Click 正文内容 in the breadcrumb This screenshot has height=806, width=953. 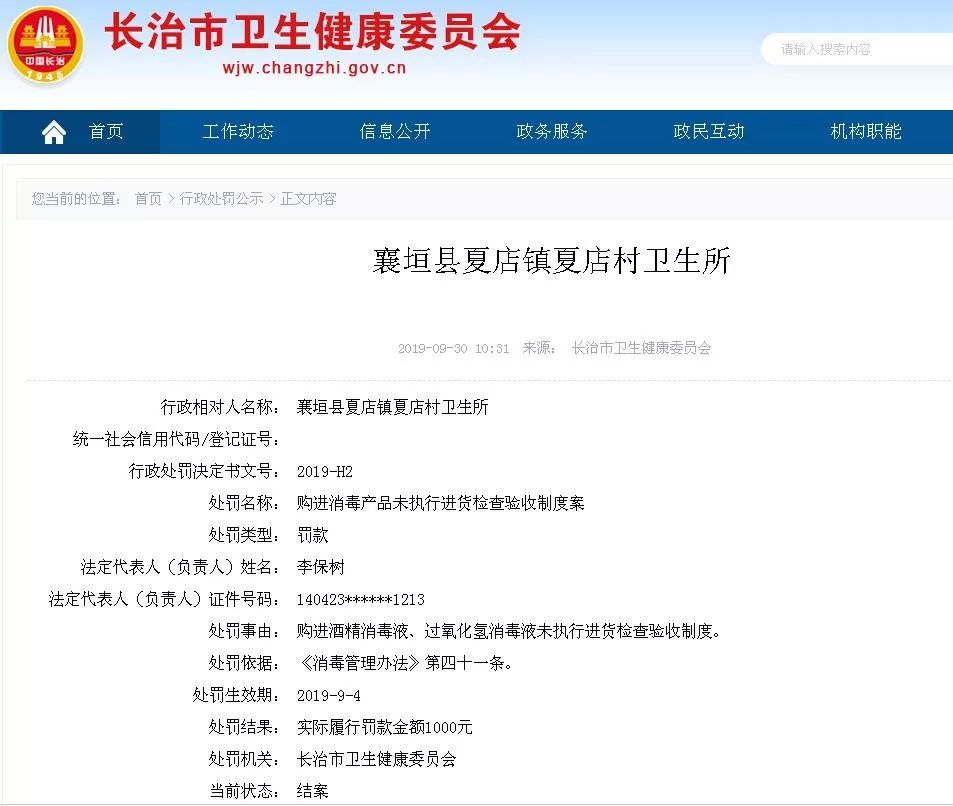click(x=309, y=199)
